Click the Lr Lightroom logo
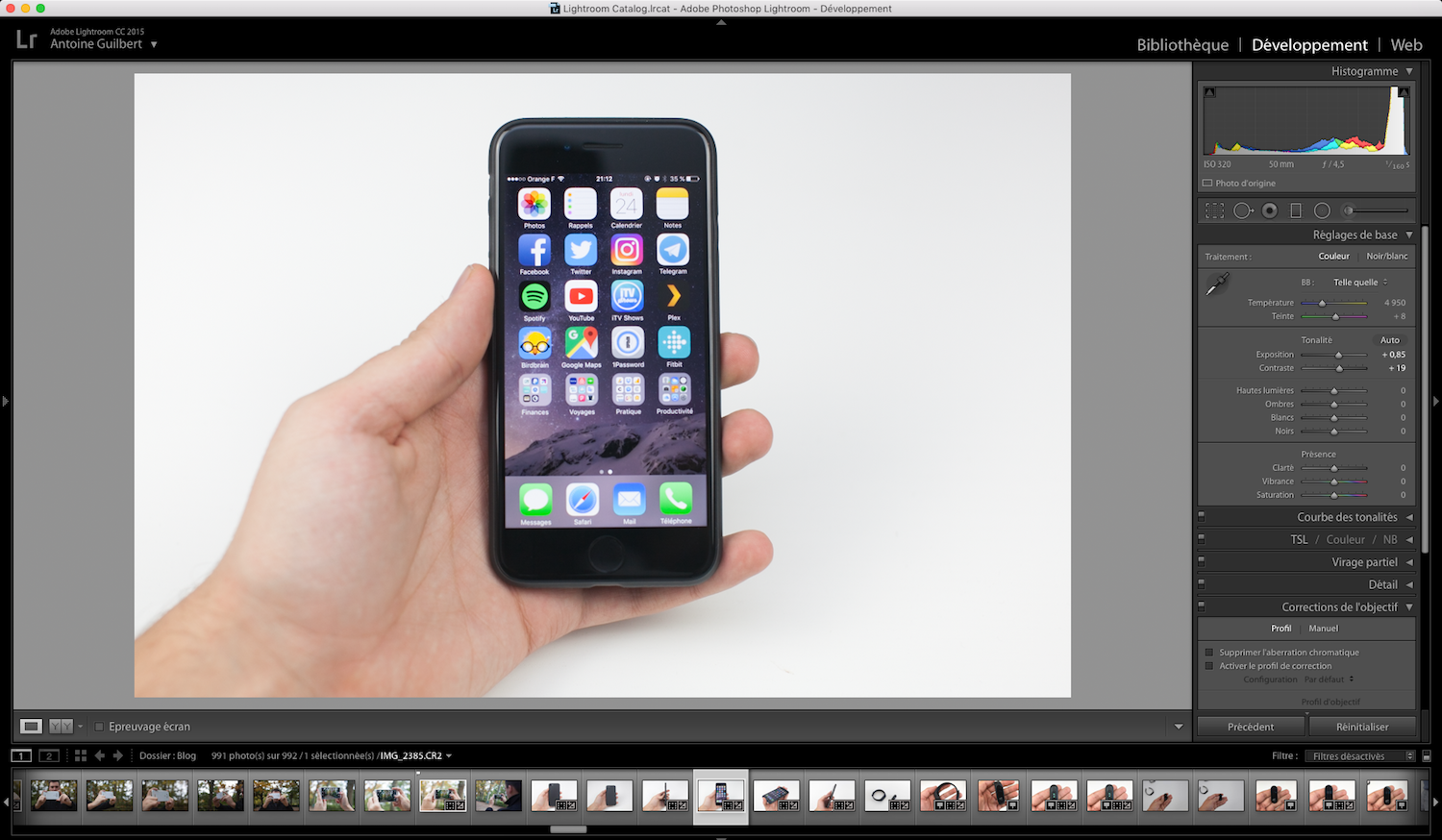The height and width of the screenshot is (840, 1442). click(x=27, y=39)
